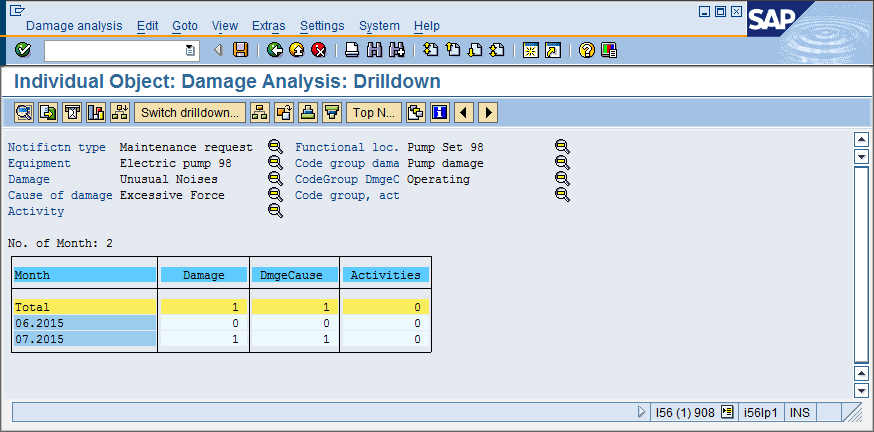The height and width of the screenshot is (432, 874).
Task: Click the magnifier beside Notifictn type
Action: click(x=275, y=147)
